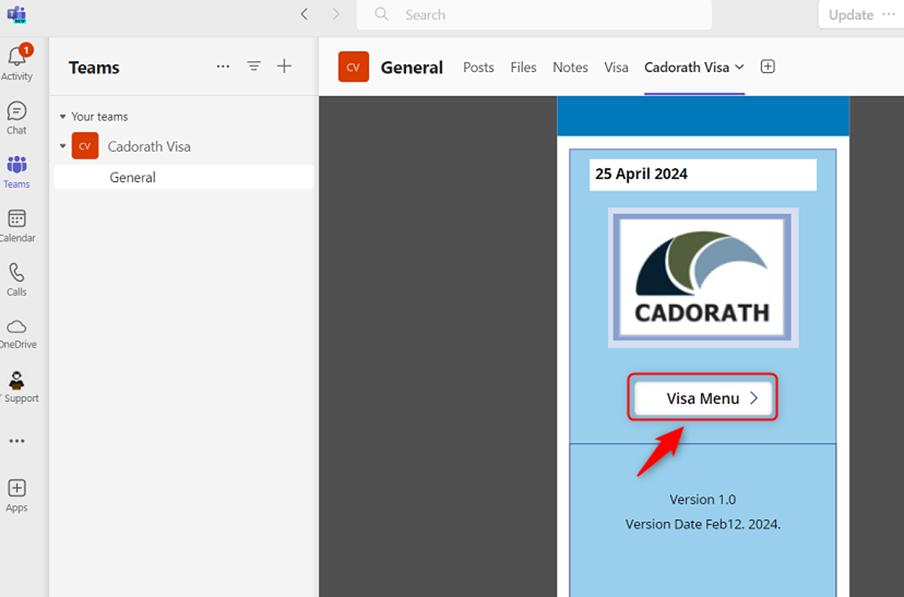Open the Support app icon
Image resolution: width=904 pixels, height=597 pixels.
coord(17,387)
